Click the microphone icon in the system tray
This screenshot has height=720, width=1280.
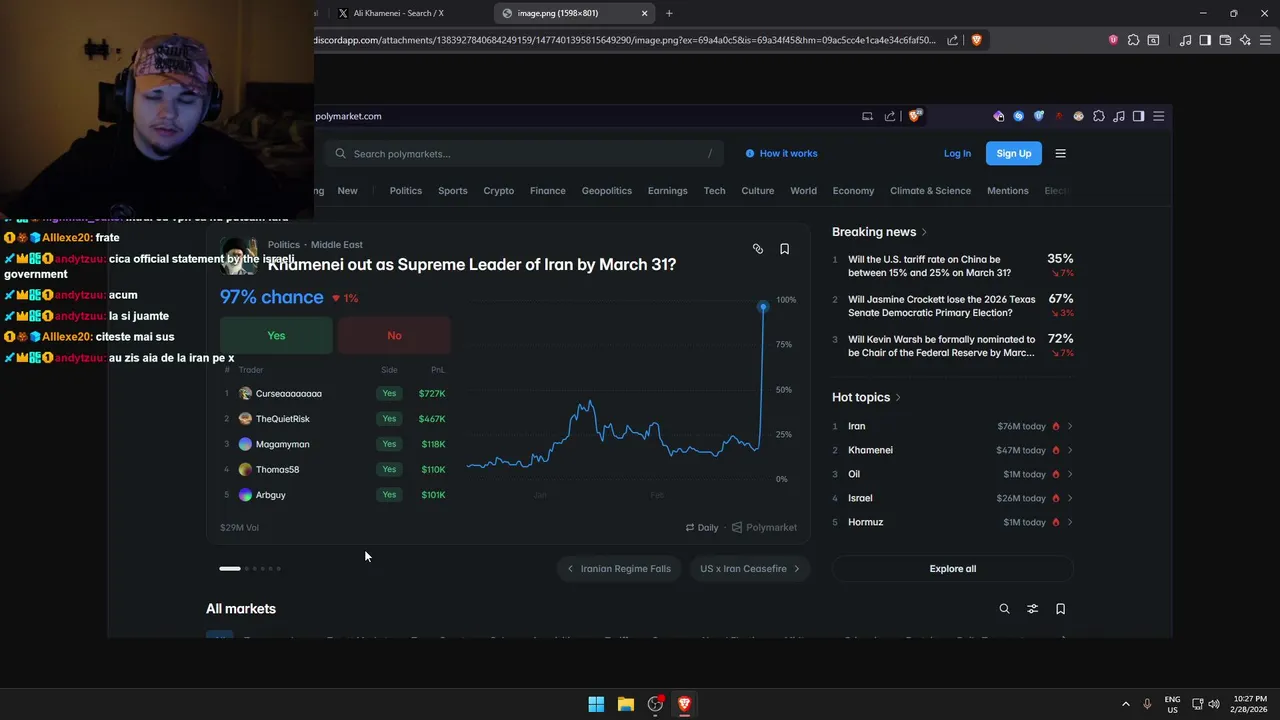coord(1147,704)
